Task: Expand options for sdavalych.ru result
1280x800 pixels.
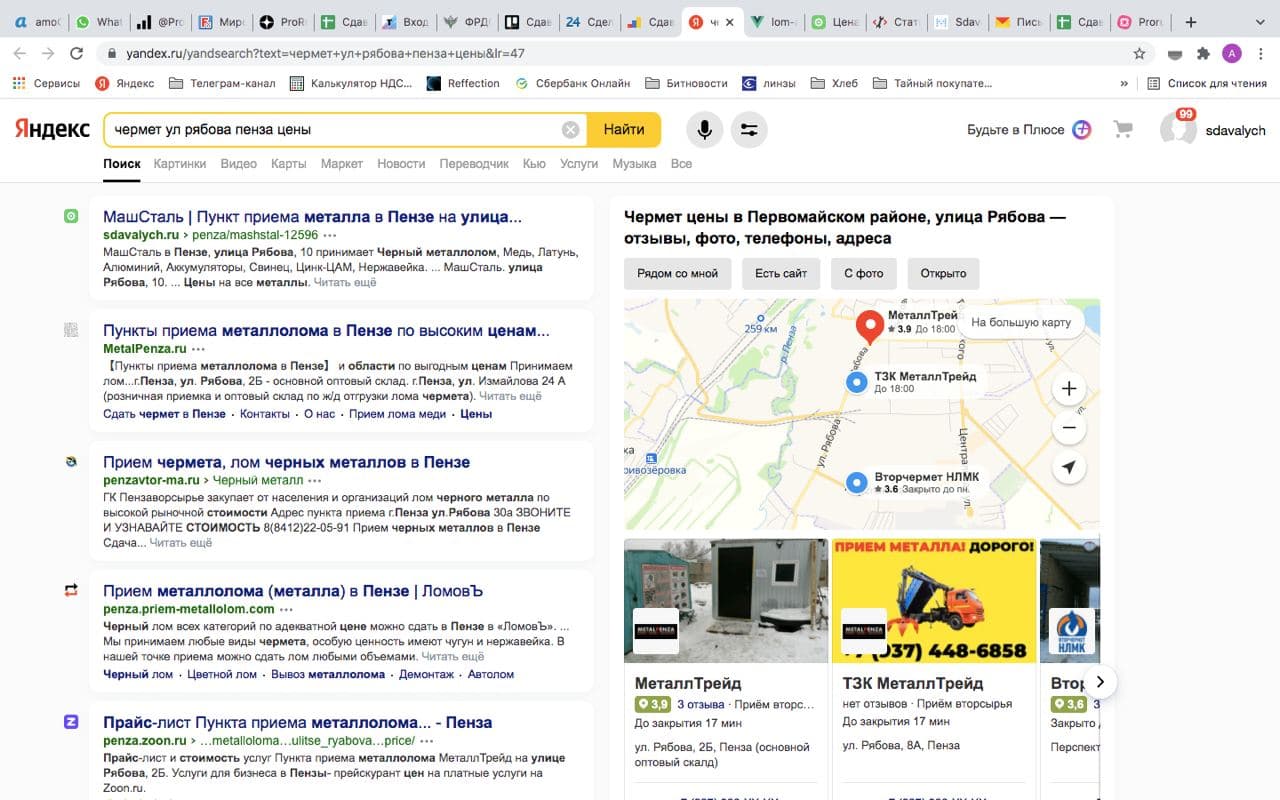Action: point(330,235)
